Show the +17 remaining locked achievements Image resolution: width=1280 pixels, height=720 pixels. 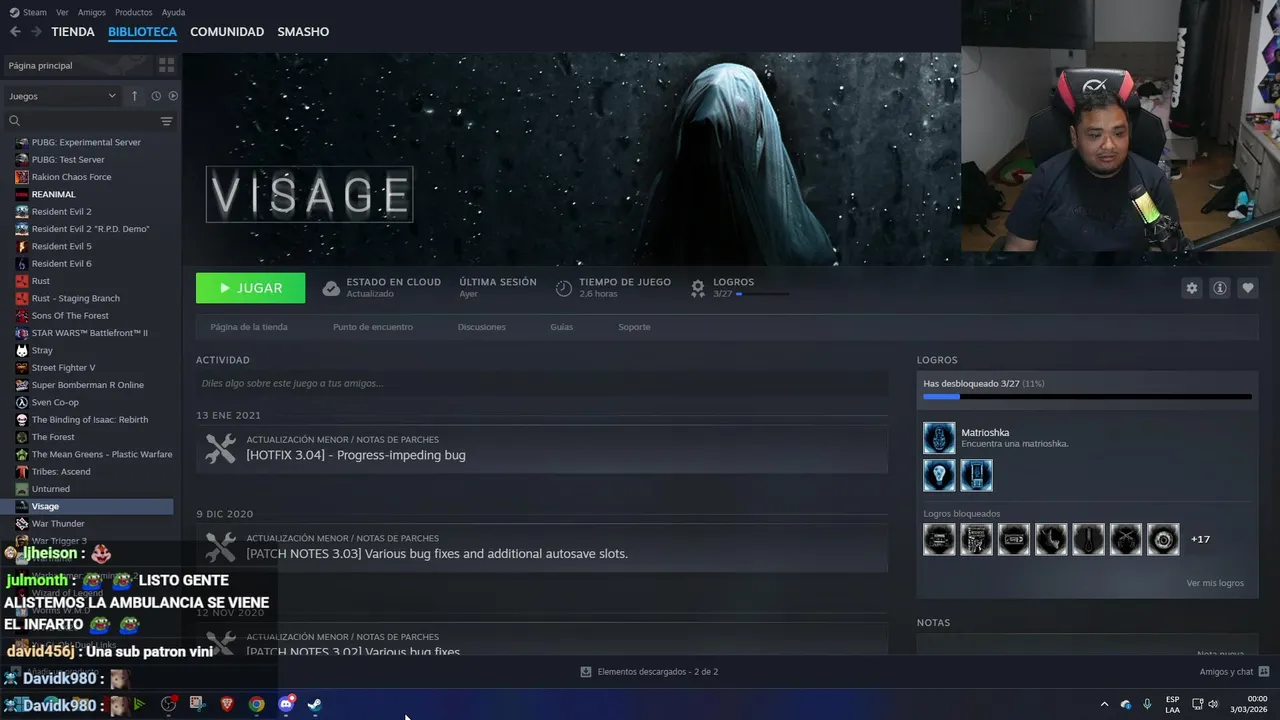(x=1200, y=539)
